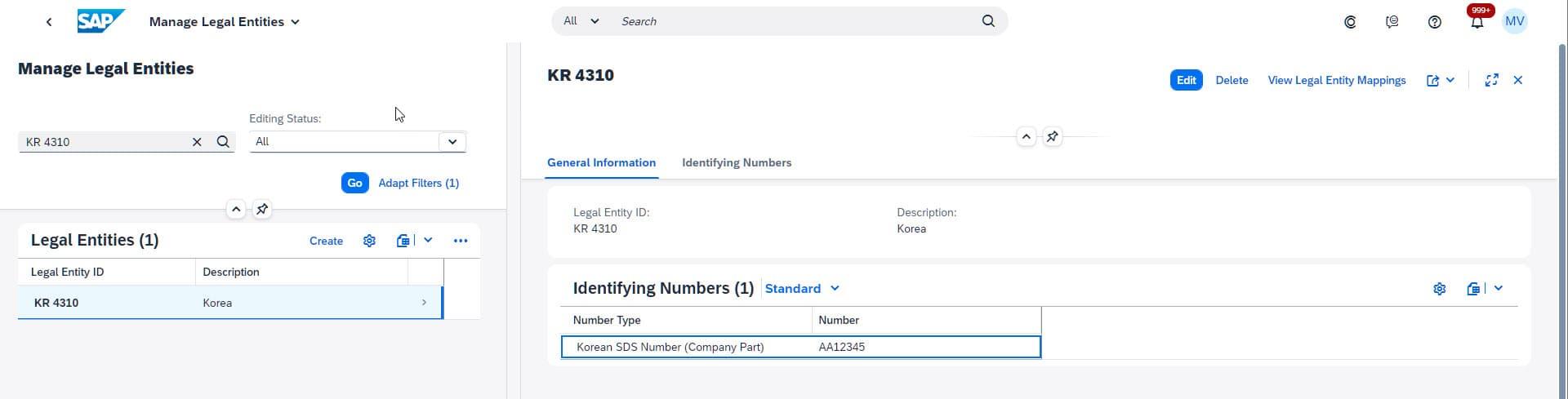The width and height of the screenshot is (1568, 399).
Task: Go back with the back arrow
Action: [x=49, y=22]
